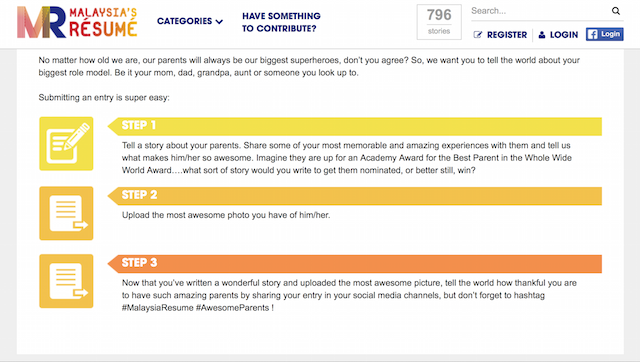Click the 796 stories counter box
Screen dimensions: 640x362
click(x=439, y=22)
